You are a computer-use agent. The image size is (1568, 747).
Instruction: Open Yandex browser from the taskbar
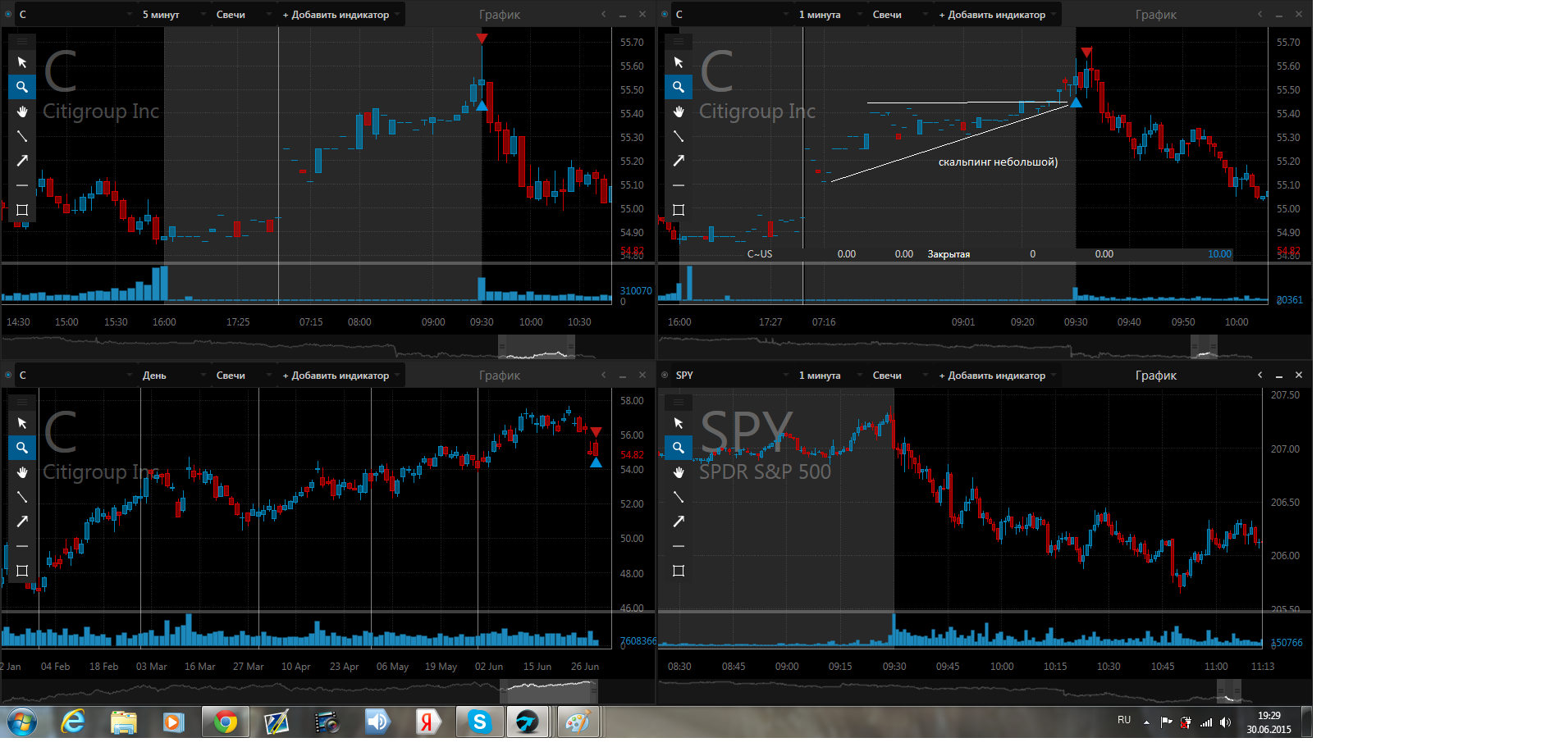coord(427,722)
